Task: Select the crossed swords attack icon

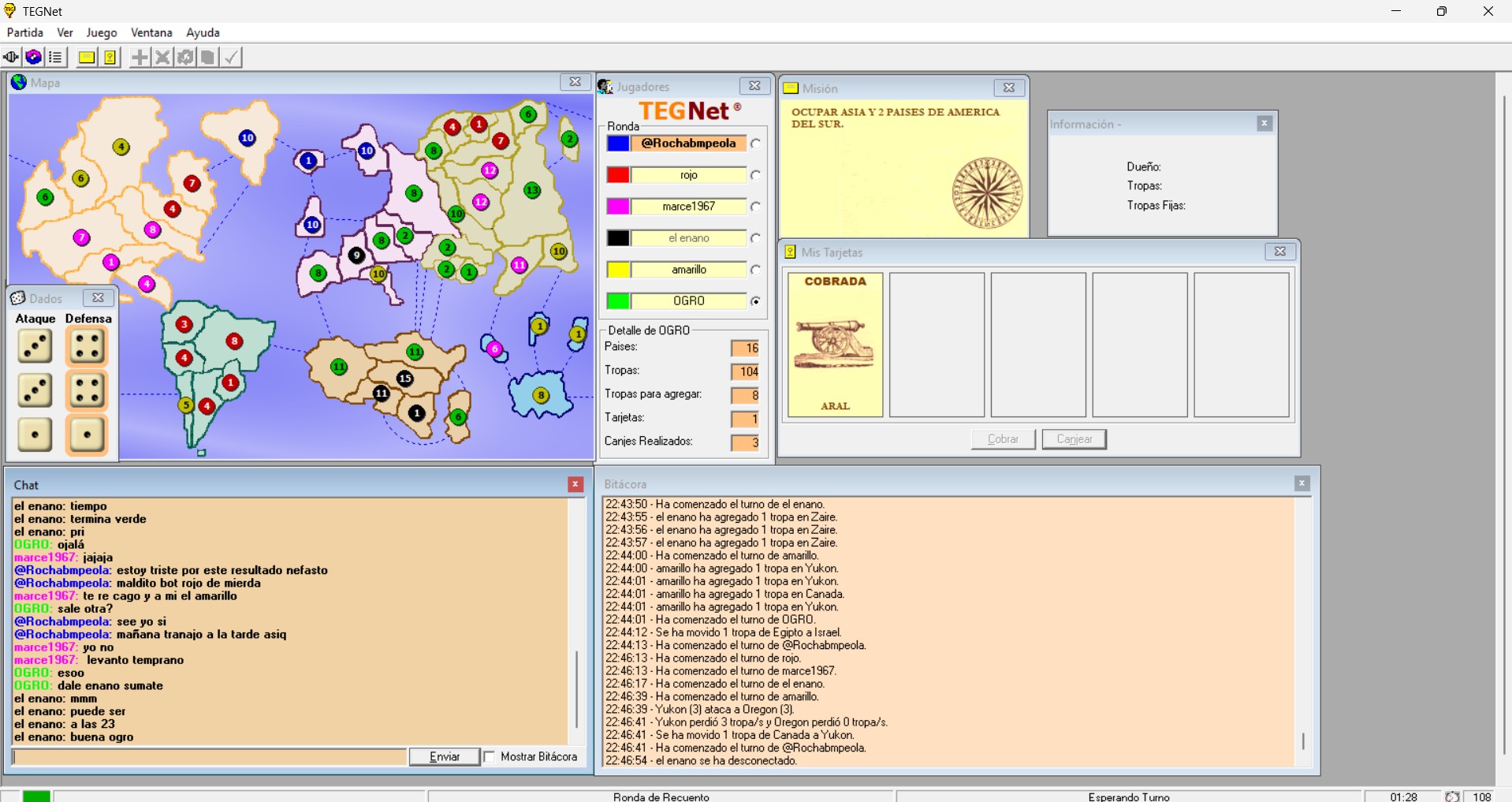Action: click(x=162, y=58)
